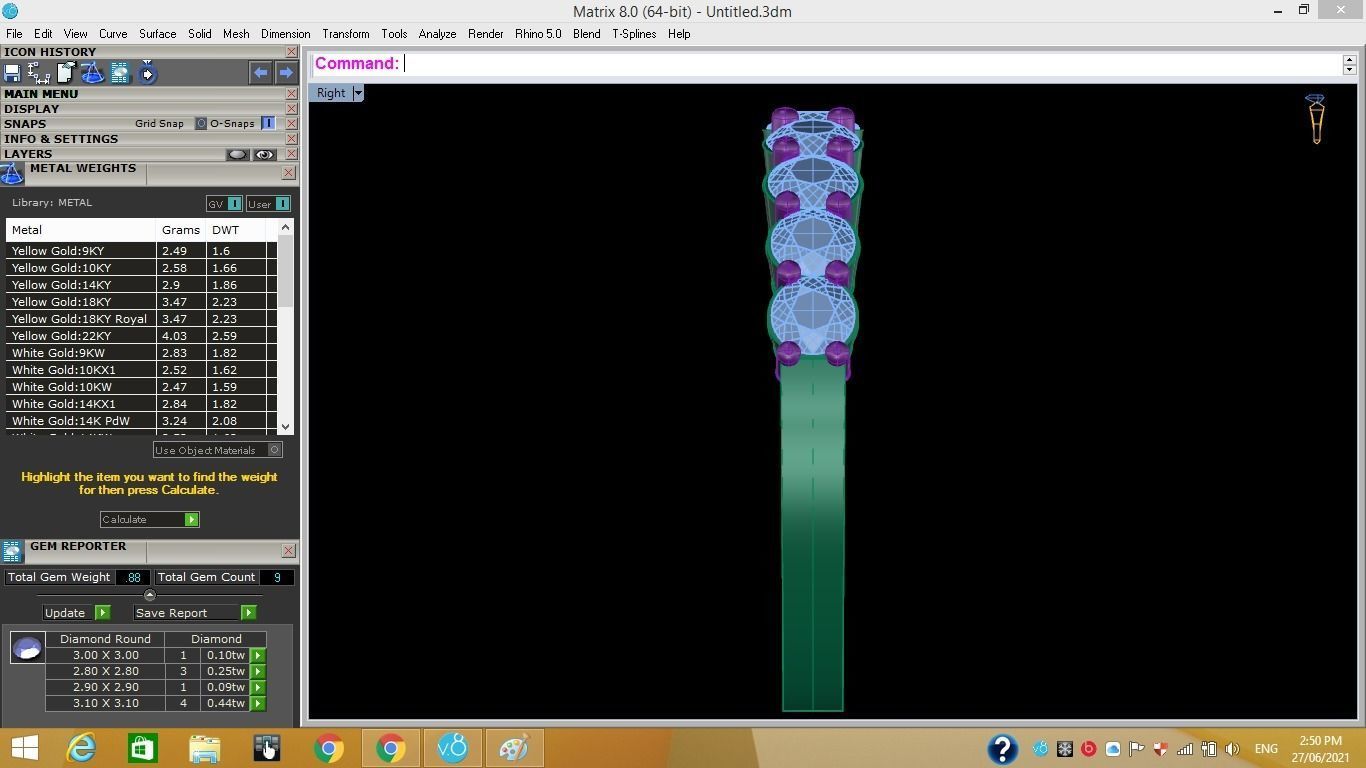The width and height of the screenshot is (1366, 768).
Task: Click the Right viewport label
Action: [x=331, y=93]
